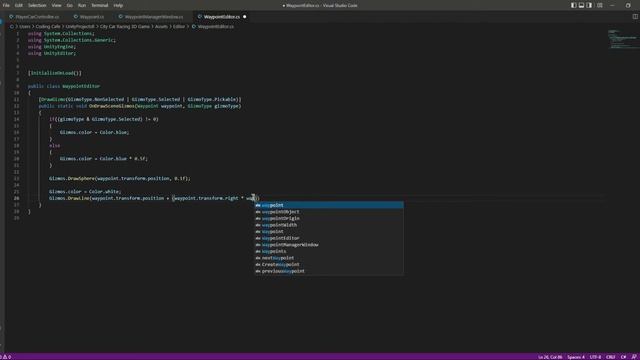Click line 9 'public class WaypointEditor'
This screenshot has height=360, width=640.
coord(64,86)
